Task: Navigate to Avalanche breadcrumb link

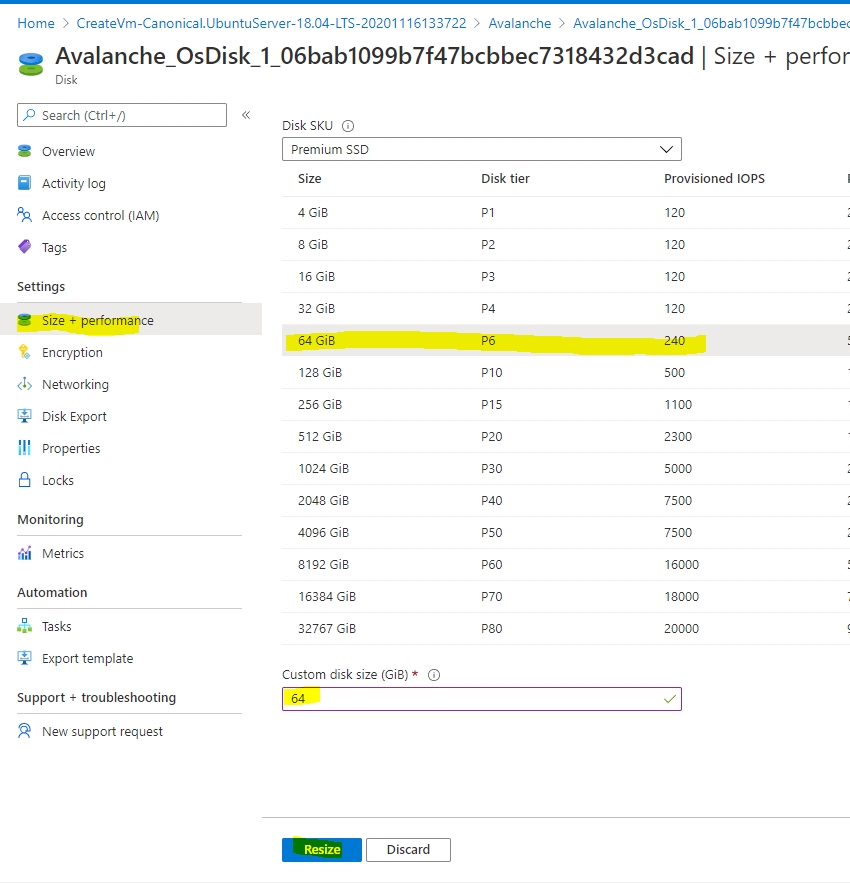Action: (x=519, y=23)
